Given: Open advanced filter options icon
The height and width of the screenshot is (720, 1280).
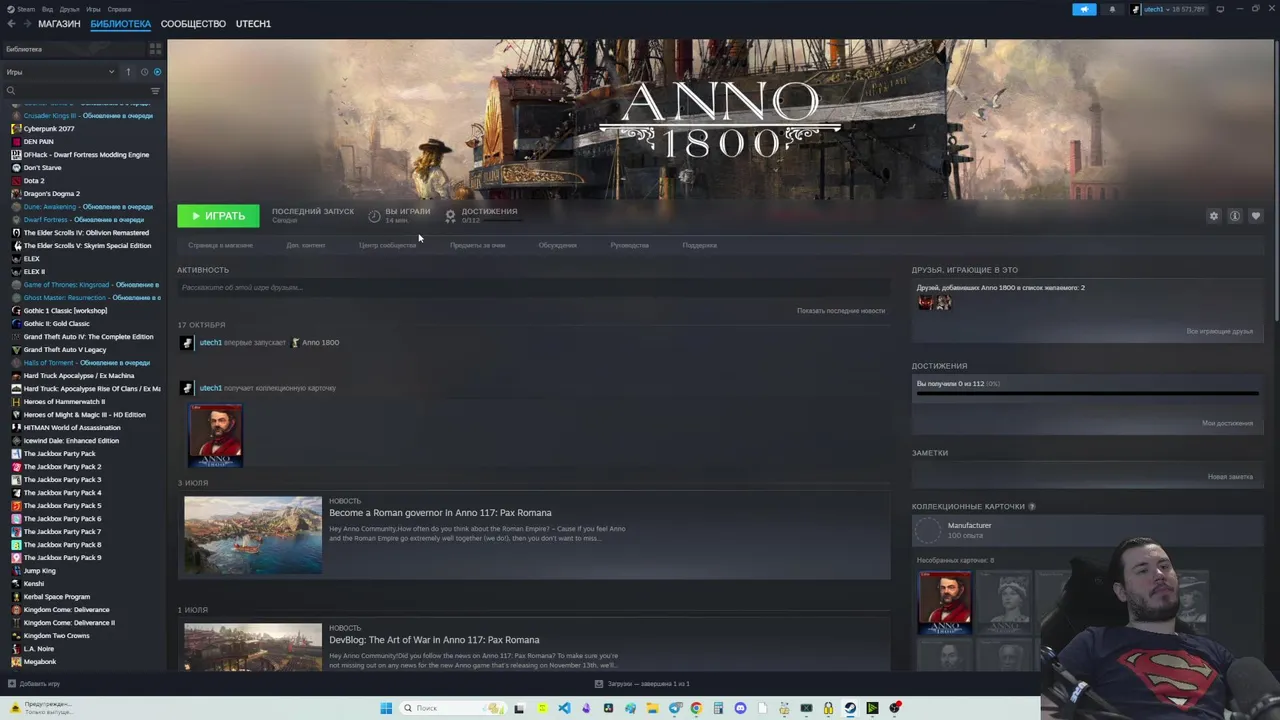Looking at the screenshot, I should [x=155, y=91].
